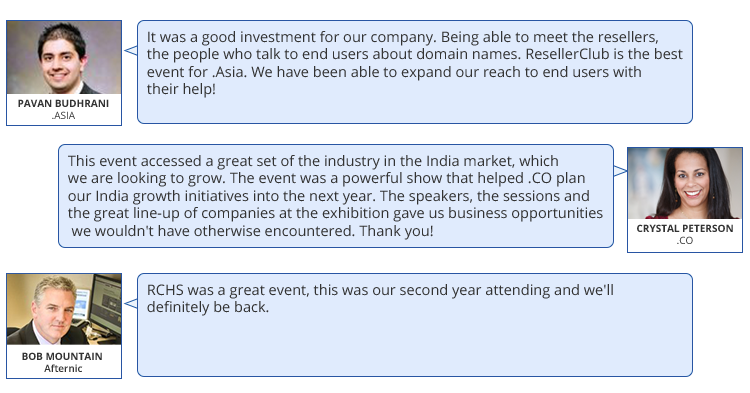750x393 pixels.
Task: Click the testimonial about good investment
Action: [415, 72]
